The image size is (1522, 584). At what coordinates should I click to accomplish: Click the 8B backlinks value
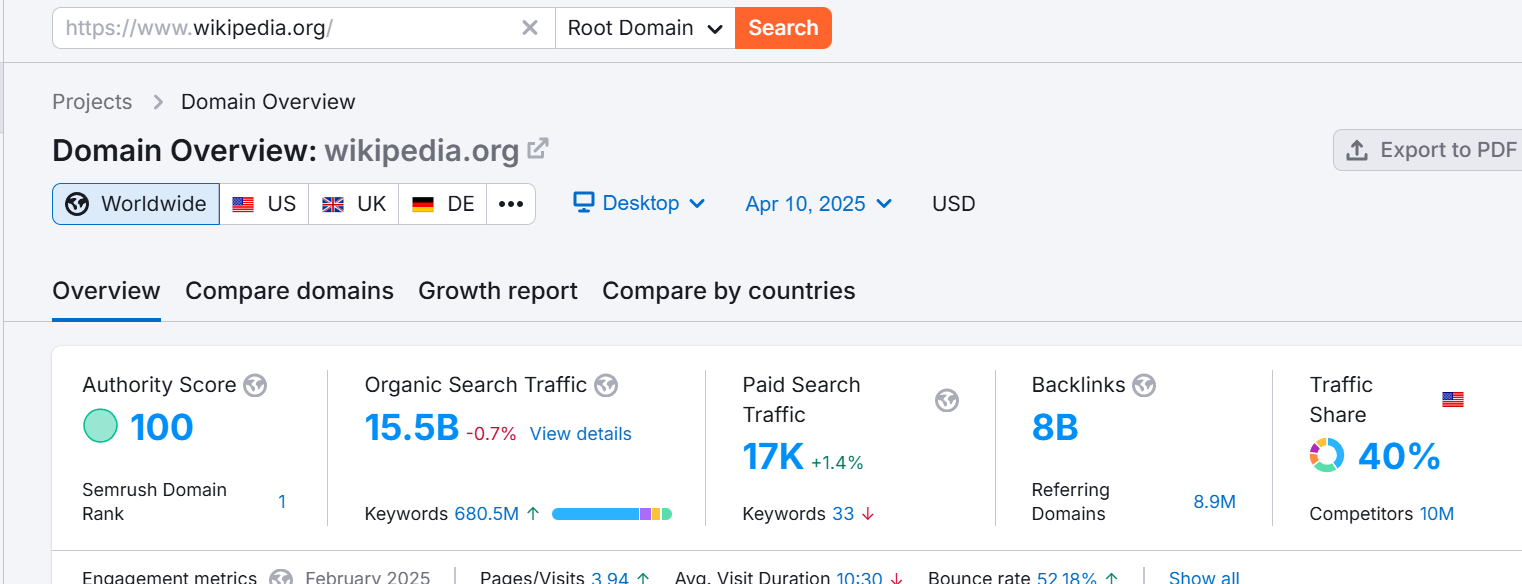[1055, 427]
